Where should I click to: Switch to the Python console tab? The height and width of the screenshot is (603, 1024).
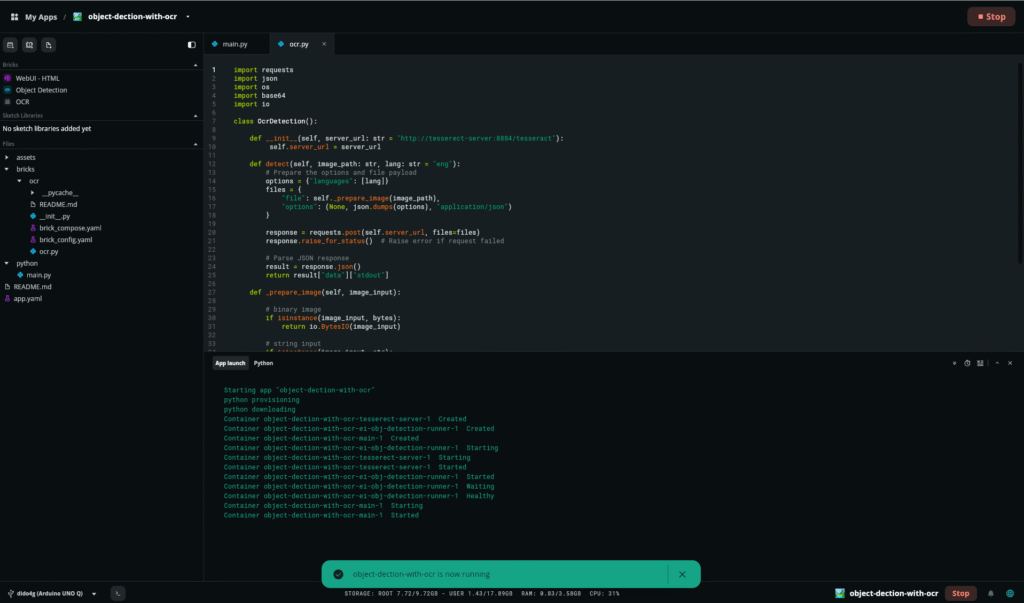[x=263, y=364]
